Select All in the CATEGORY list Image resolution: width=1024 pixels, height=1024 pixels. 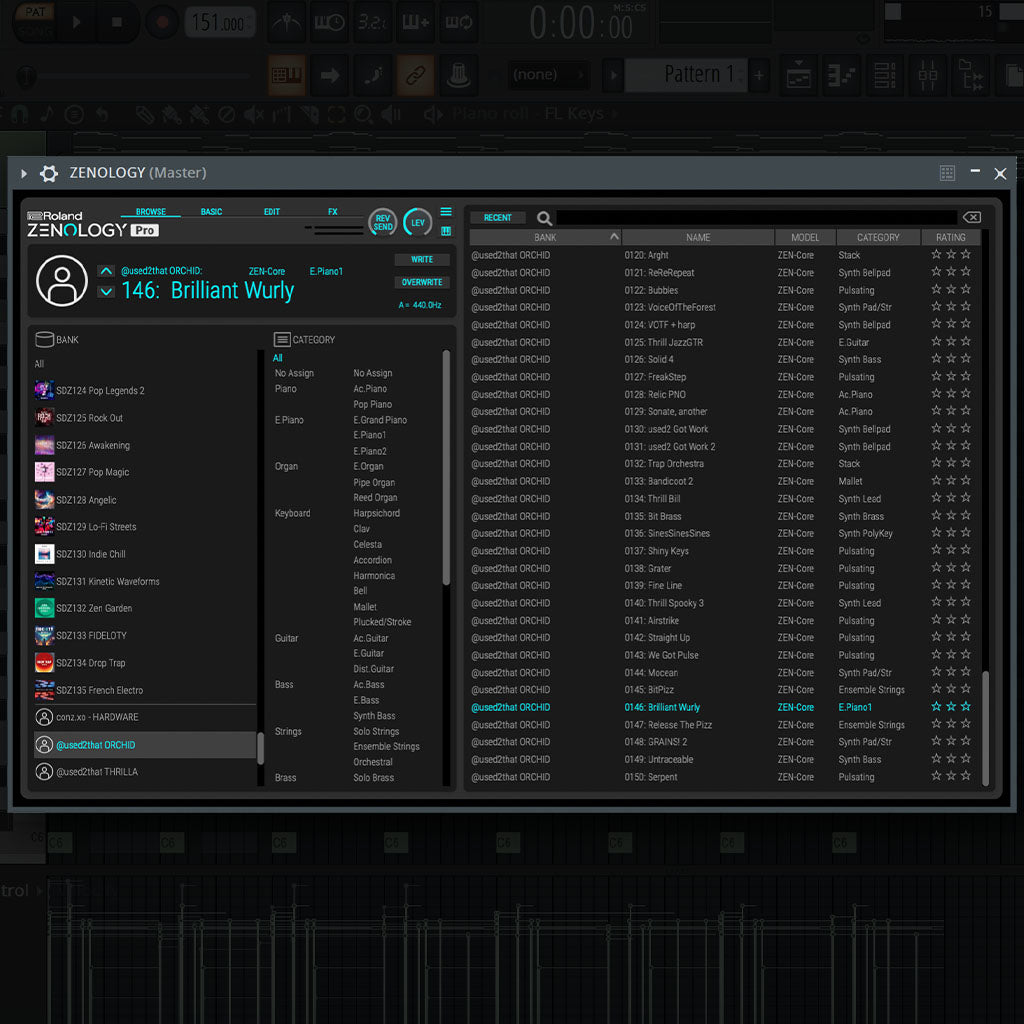click(278, 358)
